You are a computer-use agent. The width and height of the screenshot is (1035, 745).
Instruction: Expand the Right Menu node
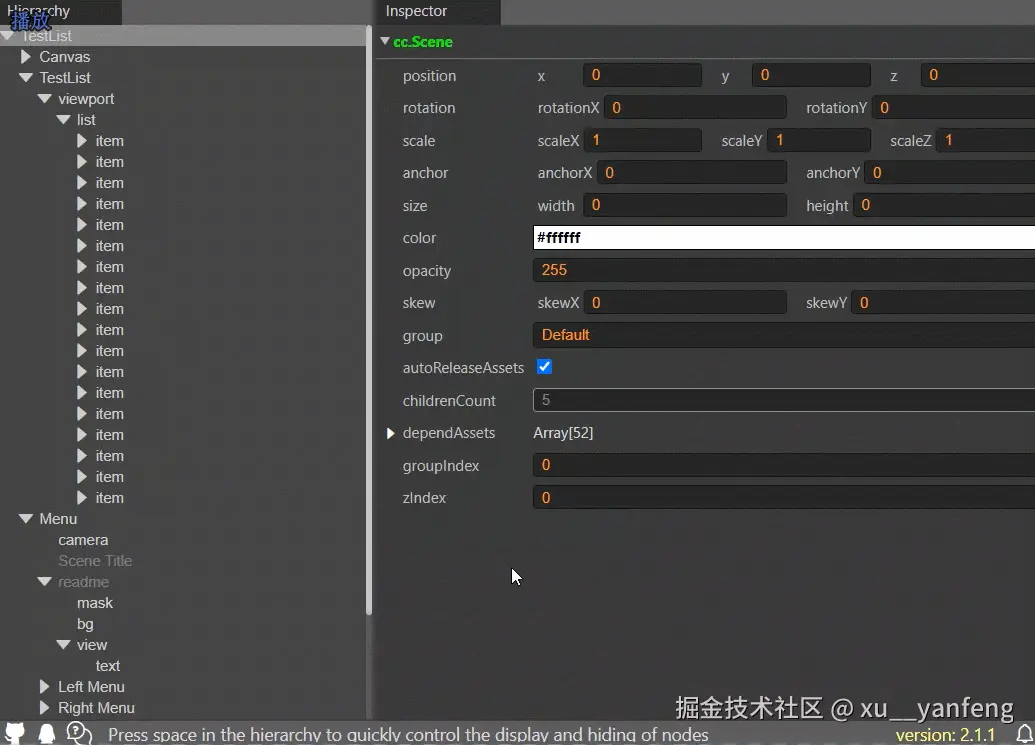pyautogui.click(x=42, y=708)
